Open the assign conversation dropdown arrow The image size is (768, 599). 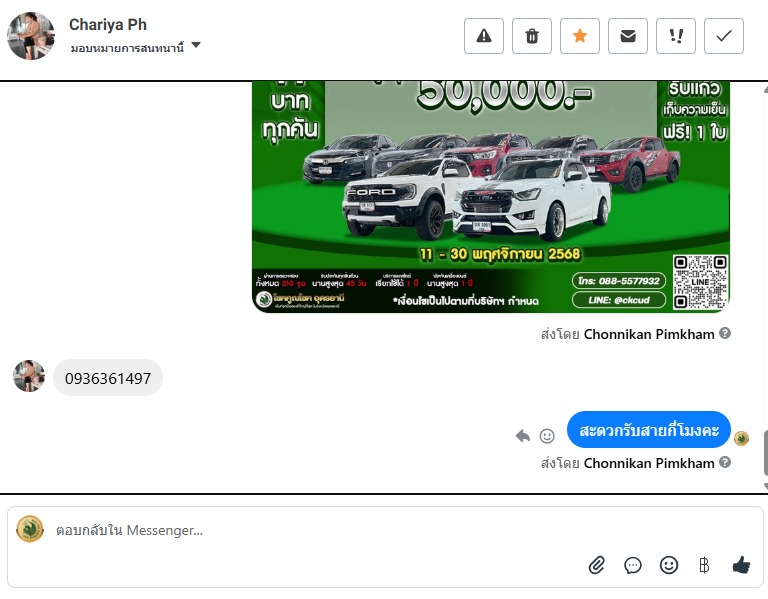coord(196,45)
